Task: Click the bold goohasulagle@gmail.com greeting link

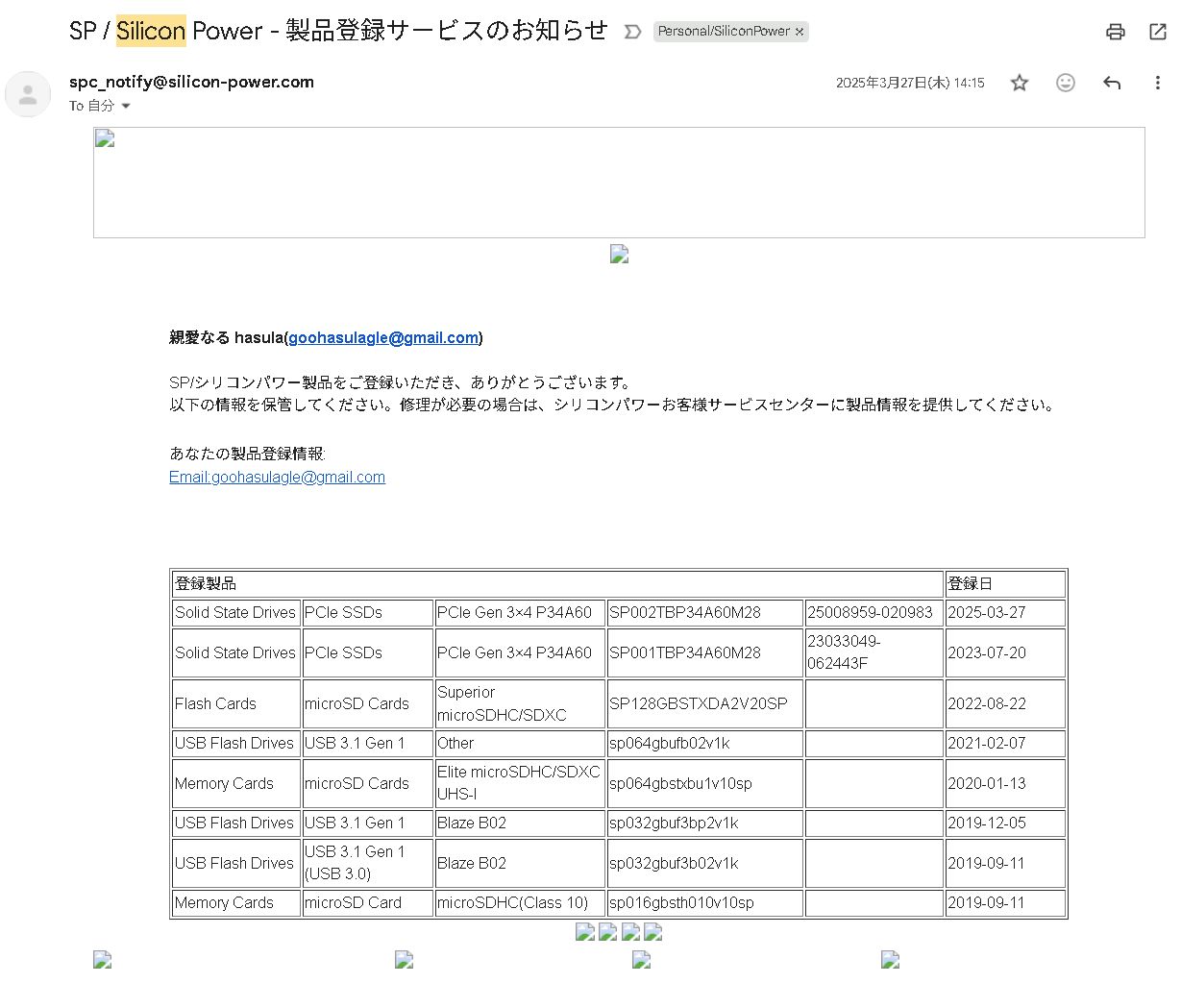Action: tap(382, 337)
